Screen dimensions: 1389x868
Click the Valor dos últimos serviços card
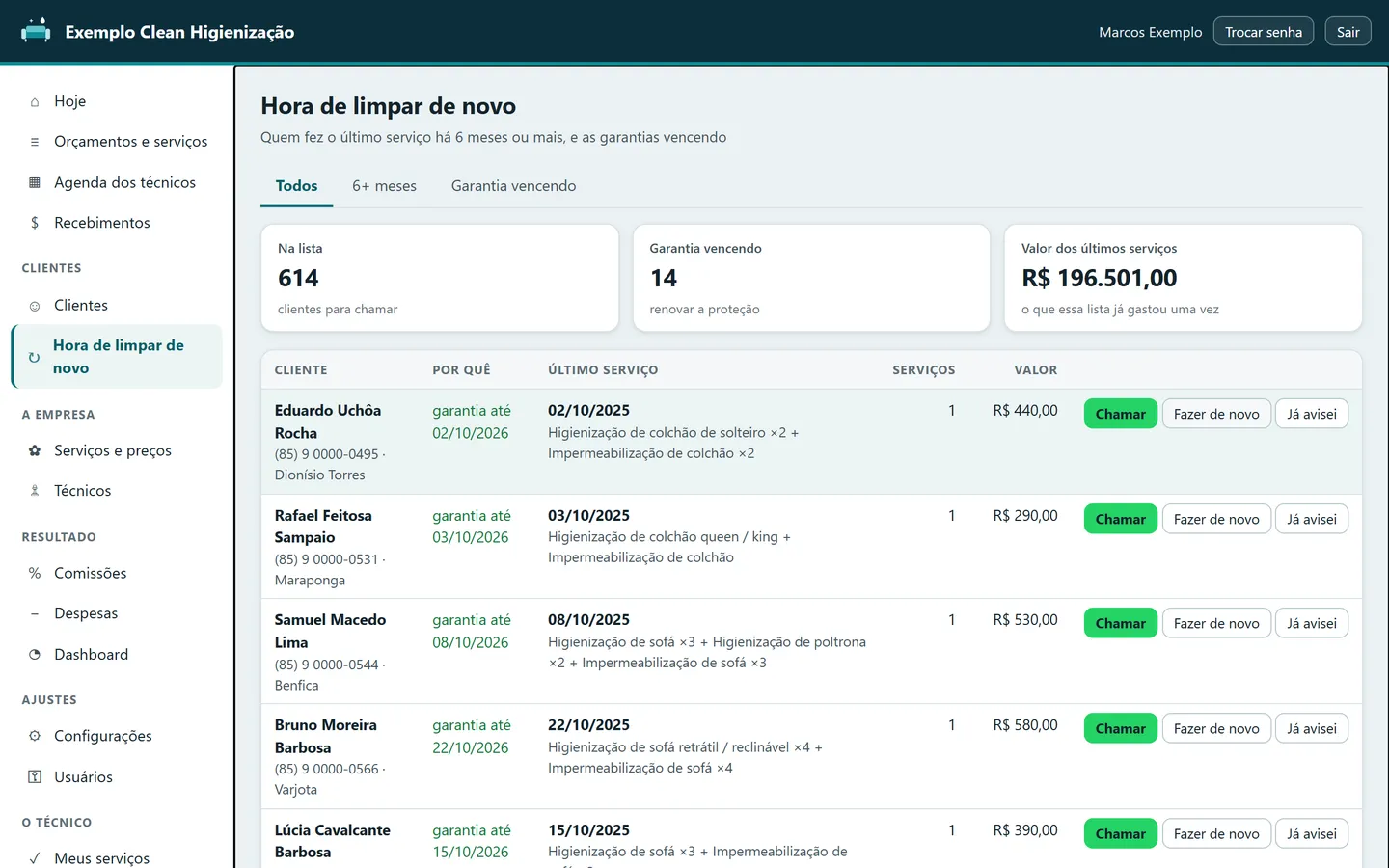coord(1183,278)
